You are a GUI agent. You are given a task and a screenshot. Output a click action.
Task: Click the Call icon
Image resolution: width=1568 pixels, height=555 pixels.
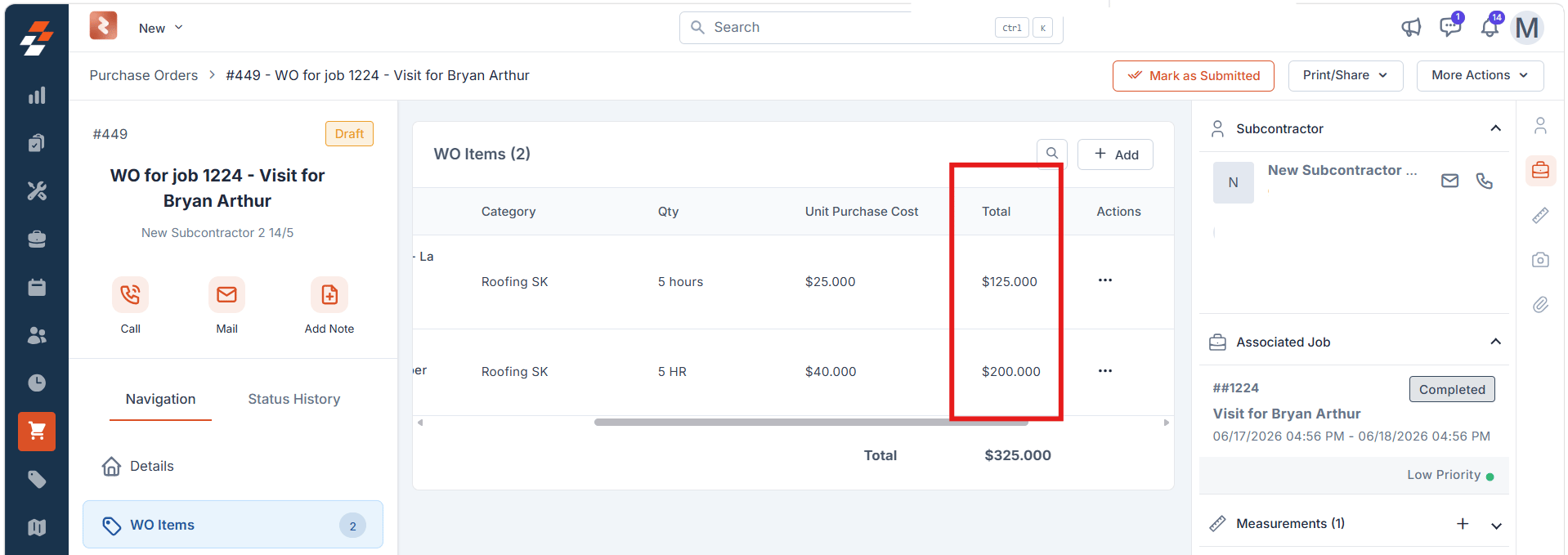click(130, 294)
